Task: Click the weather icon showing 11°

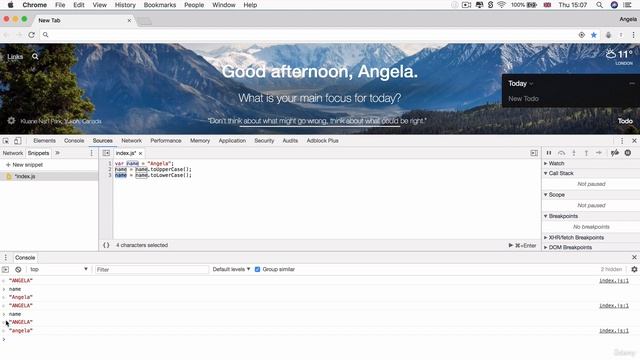Action: [611, 54]
